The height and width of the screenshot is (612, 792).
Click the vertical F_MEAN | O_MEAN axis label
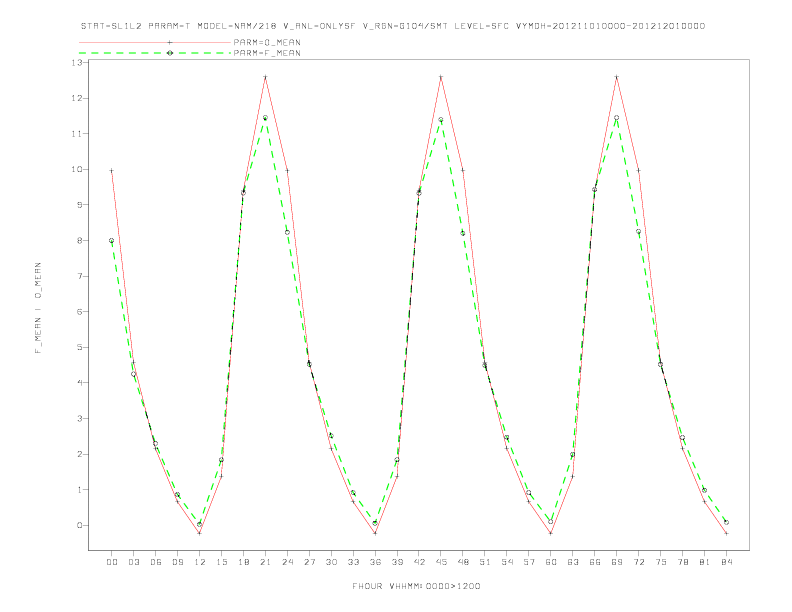point(38,308)
